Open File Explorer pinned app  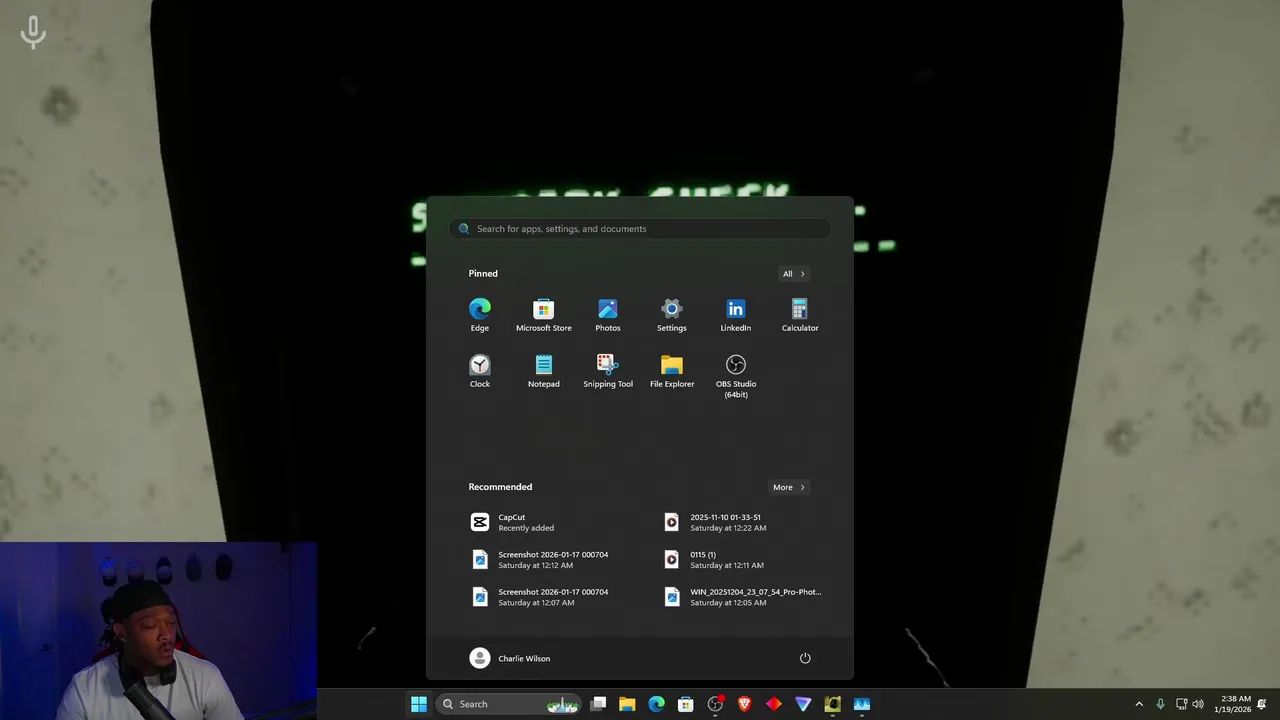click(x=672, y=371)
